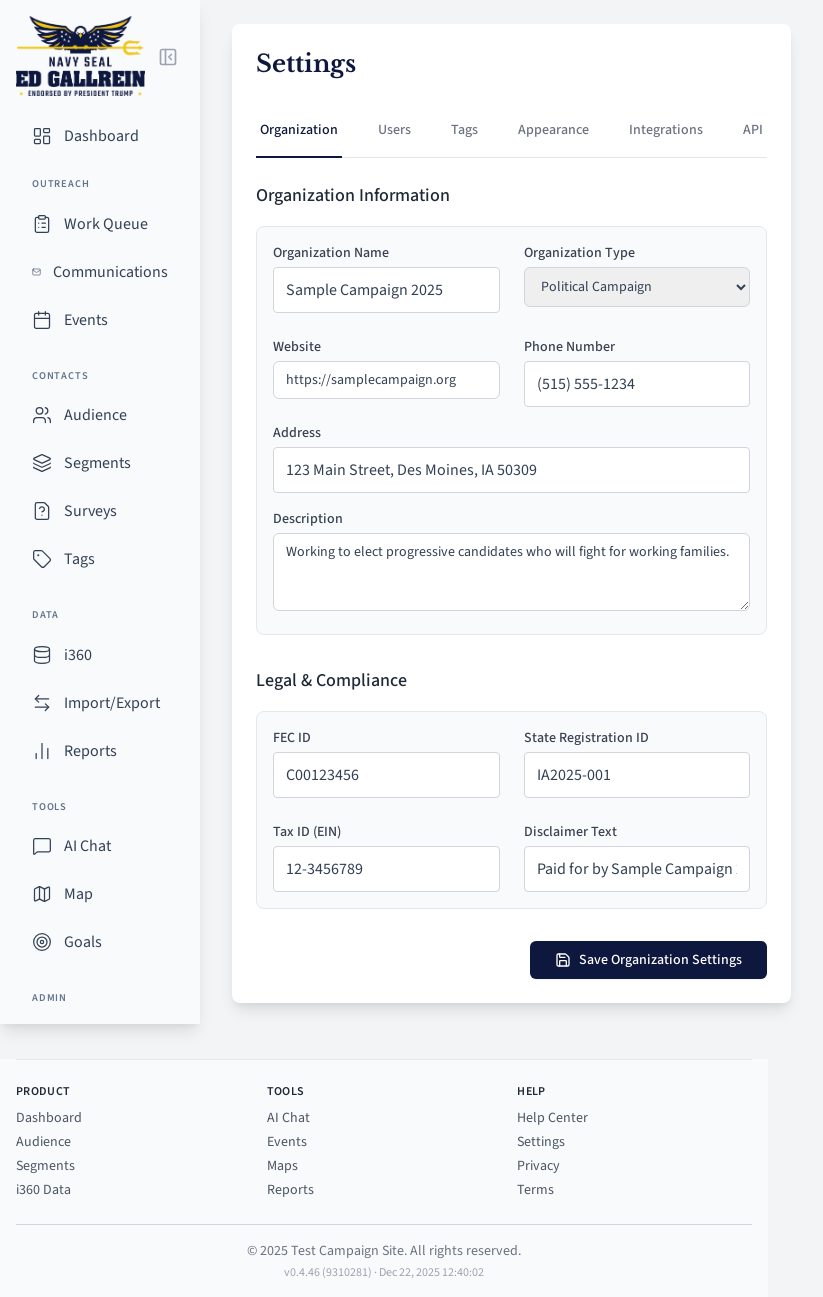Select Import/Export in the sidebar

[x=111, y=703]
